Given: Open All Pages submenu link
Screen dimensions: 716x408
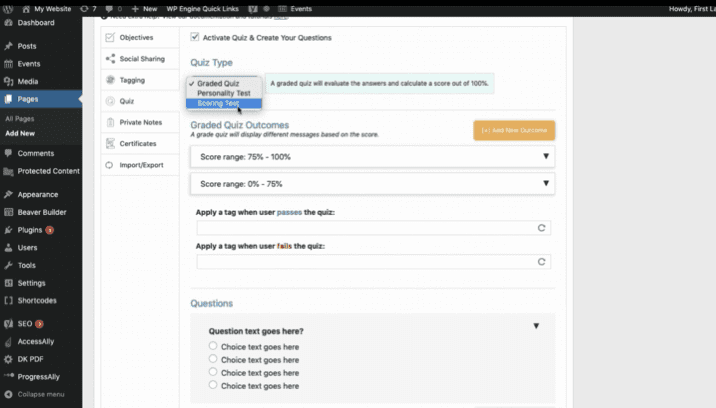Looking at the screenshot, I should pyautogui.click(x=20, y=119).
